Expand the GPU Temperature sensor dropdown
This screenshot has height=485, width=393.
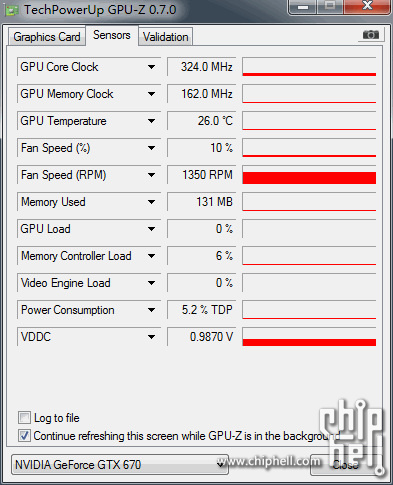coord(151,121)
